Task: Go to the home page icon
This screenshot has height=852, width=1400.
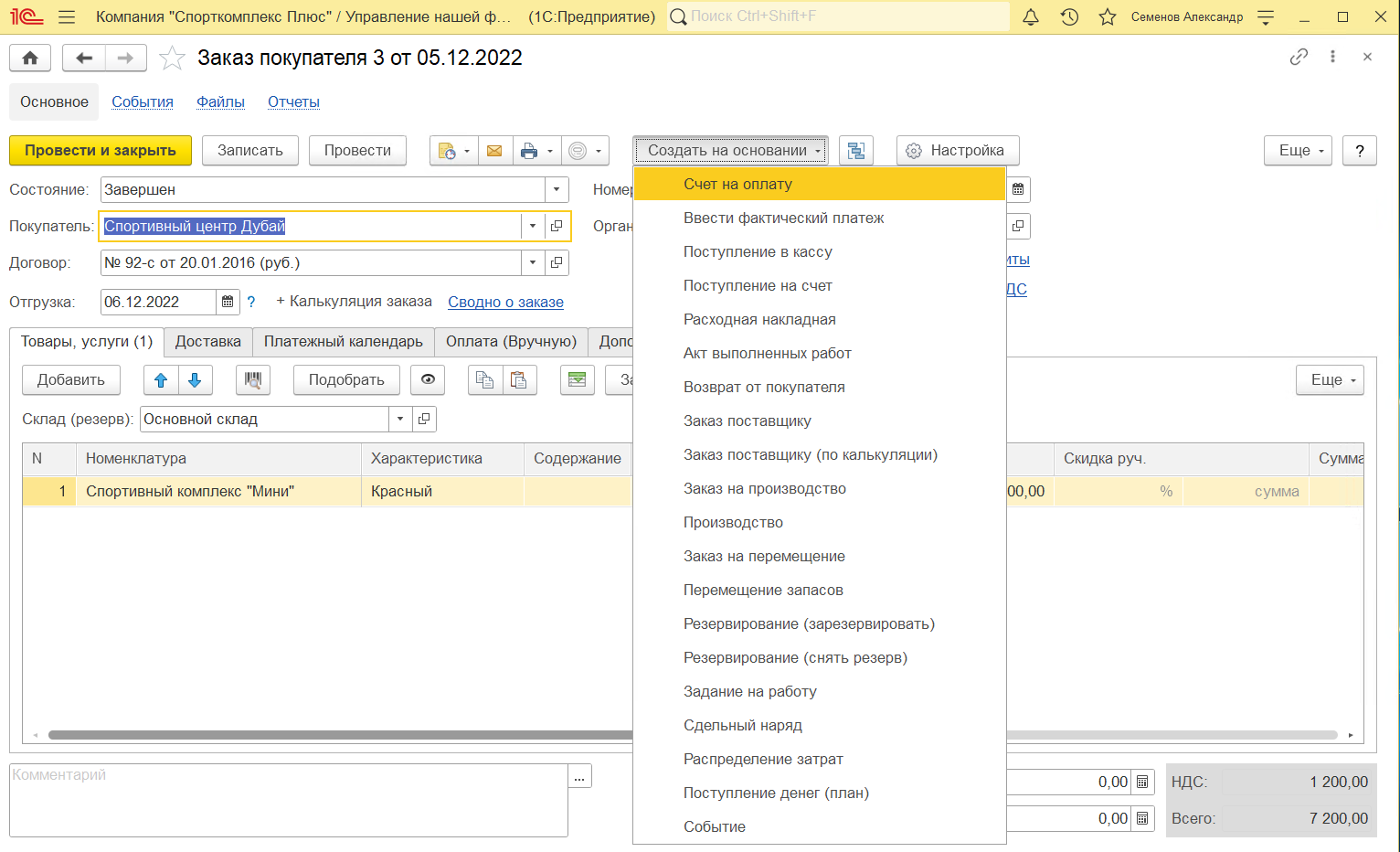Action: click(x=30, y=58)
